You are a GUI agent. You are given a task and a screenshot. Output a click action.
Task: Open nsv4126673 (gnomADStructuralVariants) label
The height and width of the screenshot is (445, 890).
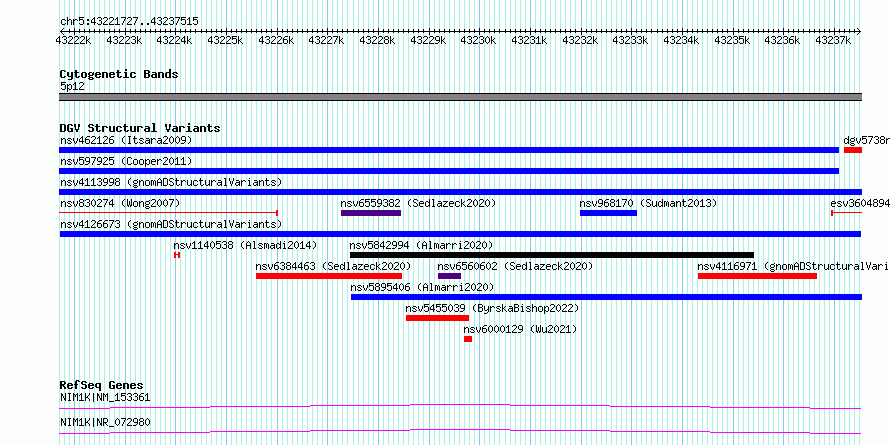tap(171, 224)
